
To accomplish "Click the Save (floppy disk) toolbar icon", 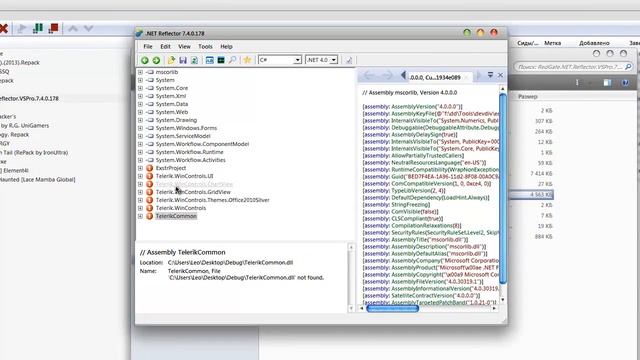I will click(x=182, y=60).
